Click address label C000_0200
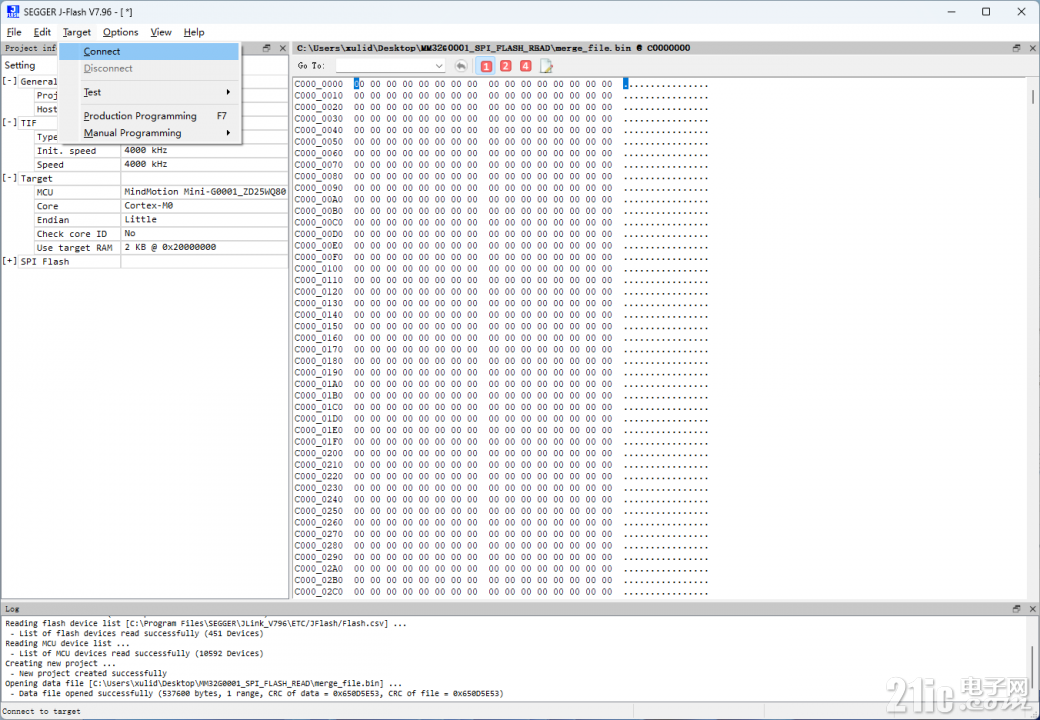The width and height of the screenshot is (1040, 720). tap(319, 453)
